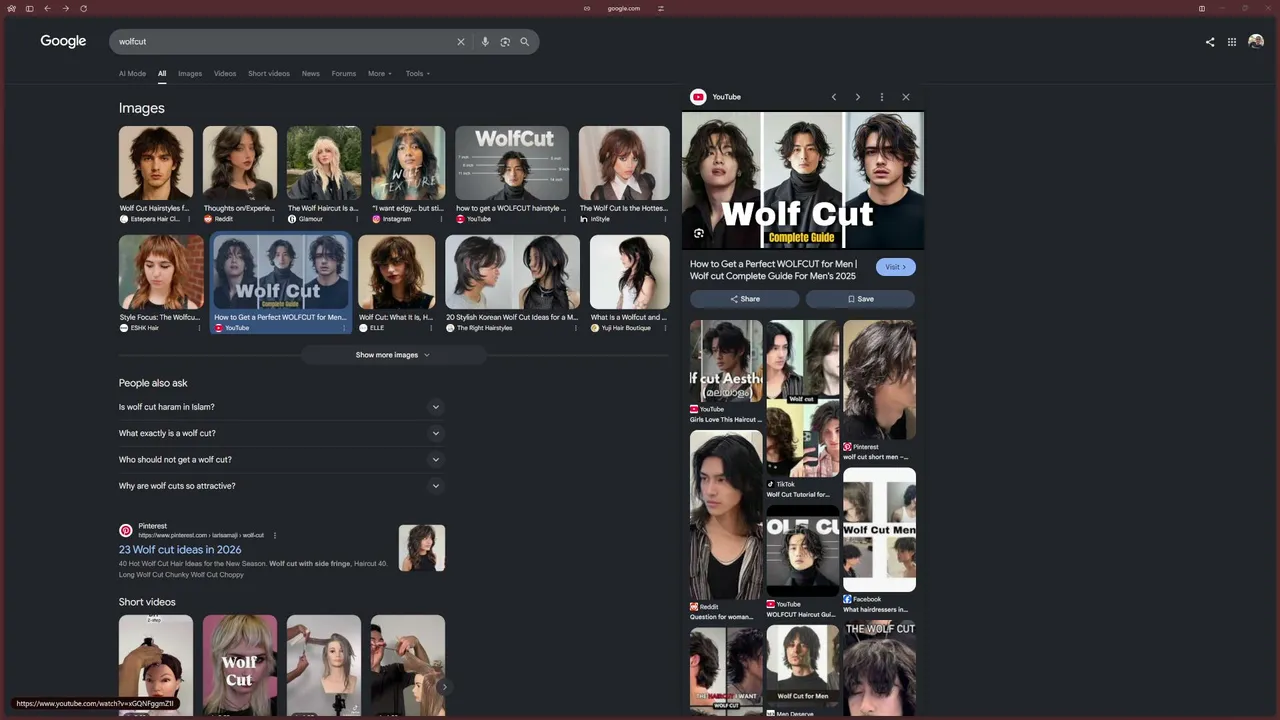Screen dimensions: 1280x720
Task: Open the More dropdown in search tabs
Action: tap(380, 73)
